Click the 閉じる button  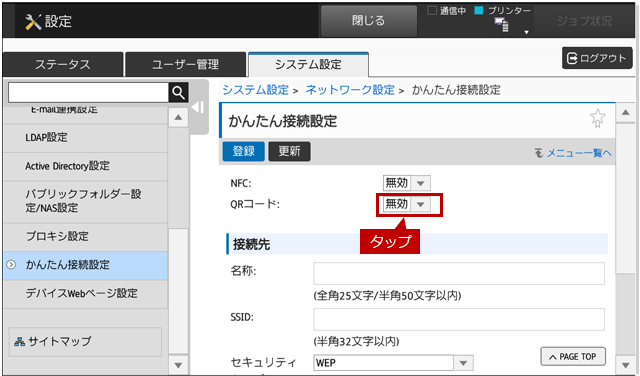pyautogui.click(x=369, y=20)
